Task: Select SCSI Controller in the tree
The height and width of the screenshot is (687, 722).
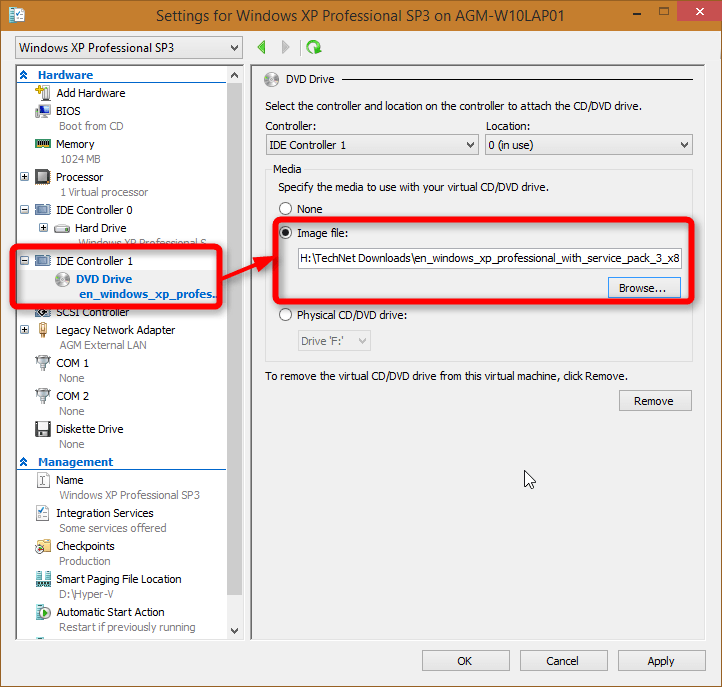Action: (x=92, y=312)
